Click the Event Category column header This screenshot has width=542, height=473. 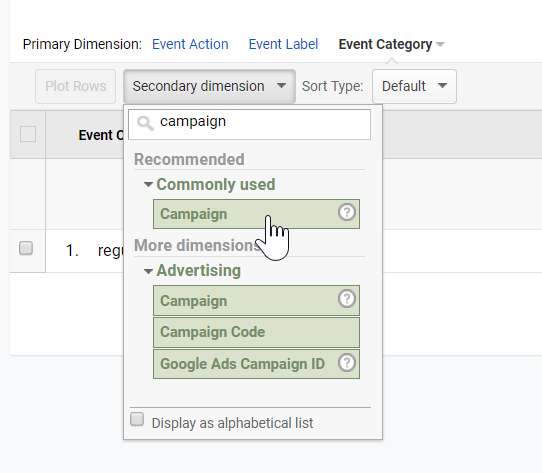coord(101,135)
